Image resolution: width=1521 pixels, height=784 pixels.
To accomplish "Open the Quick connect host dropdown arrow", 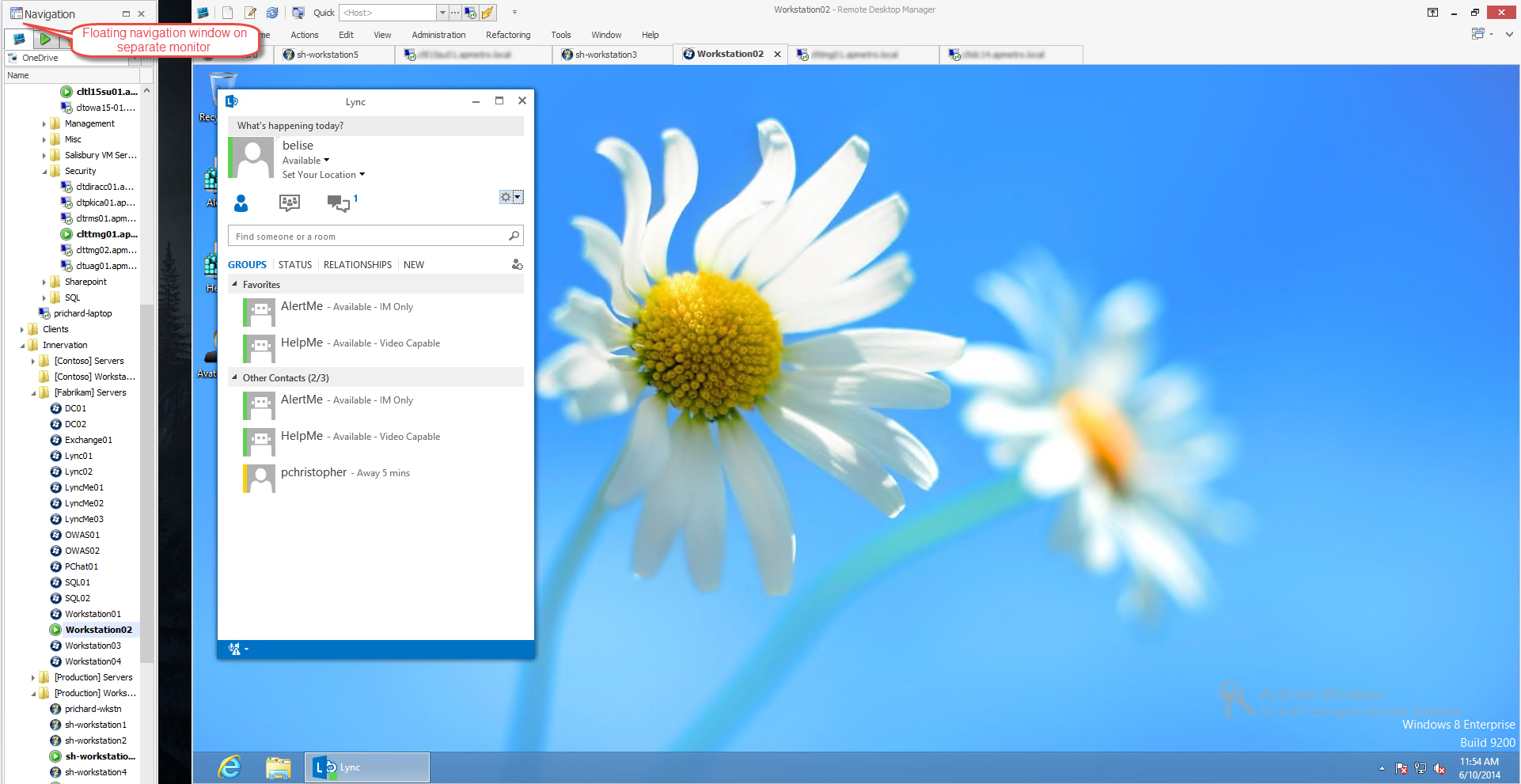I will click(x=442, y=13).
